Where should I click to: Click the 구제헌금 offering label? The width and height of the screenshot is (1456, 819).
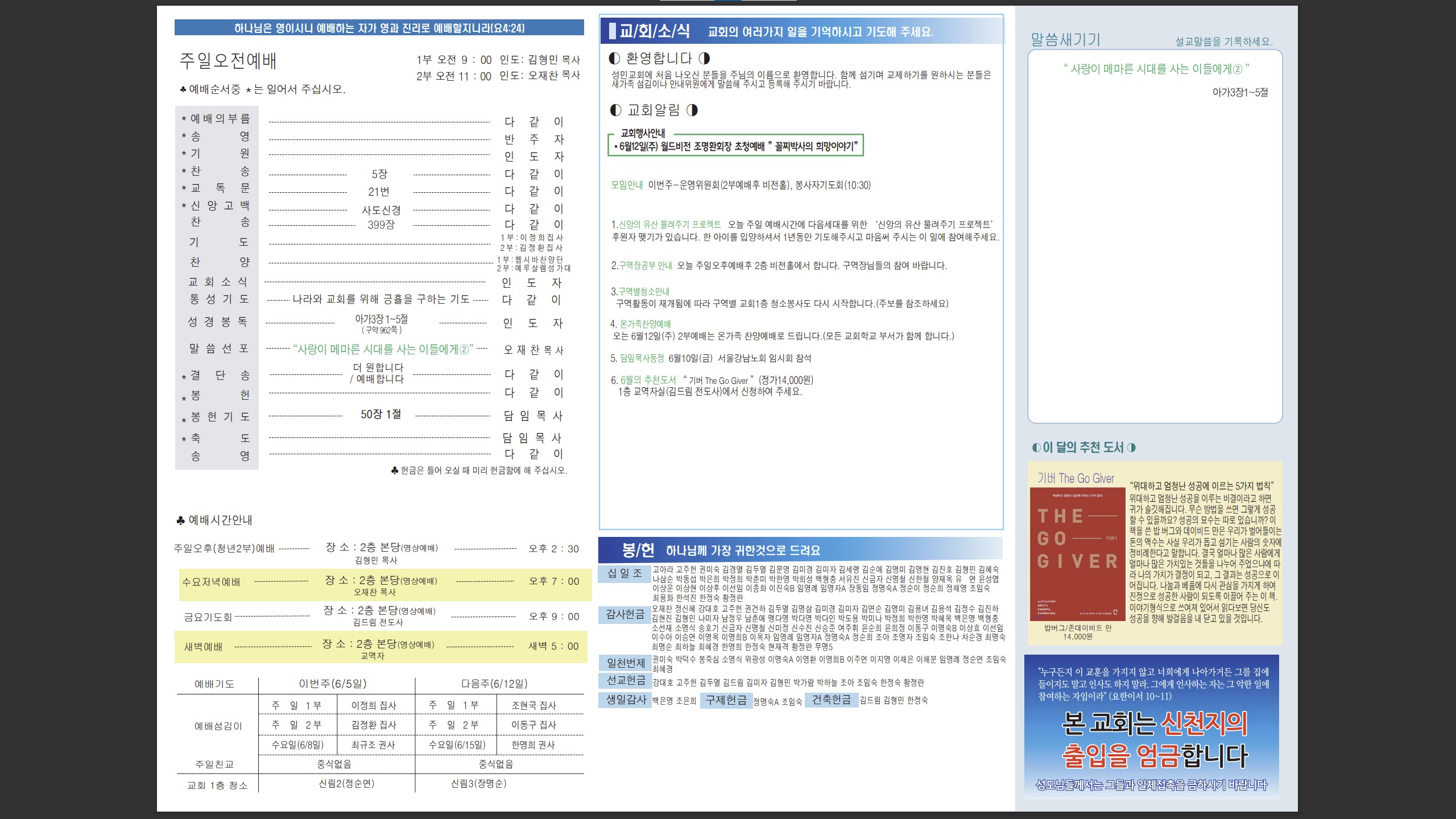point(726,700)
